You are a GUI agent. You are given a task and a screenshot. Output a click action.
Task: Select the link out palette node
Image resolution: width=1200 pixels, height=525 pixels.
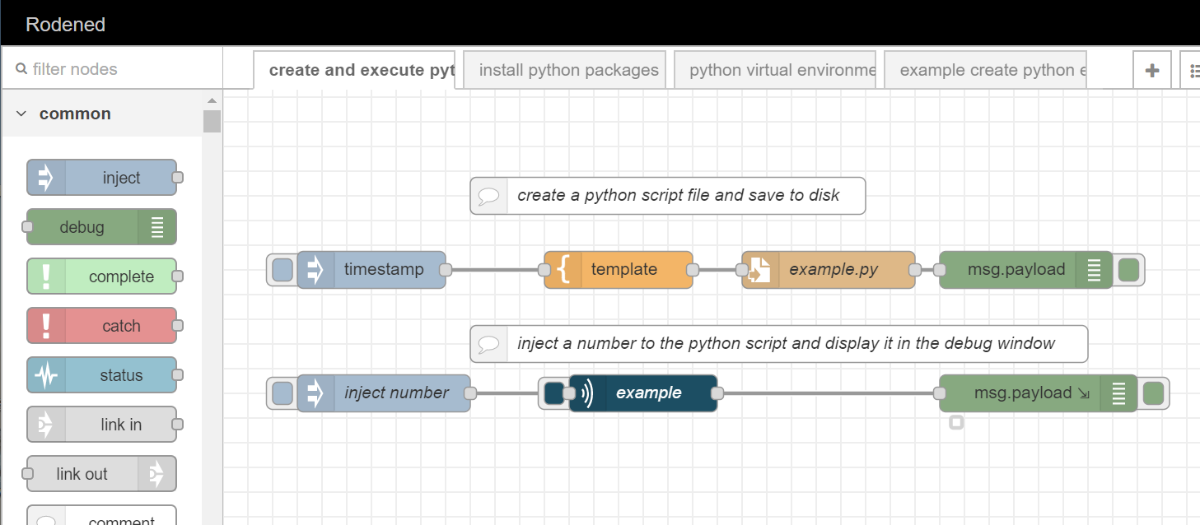click(x=101, y=474)
